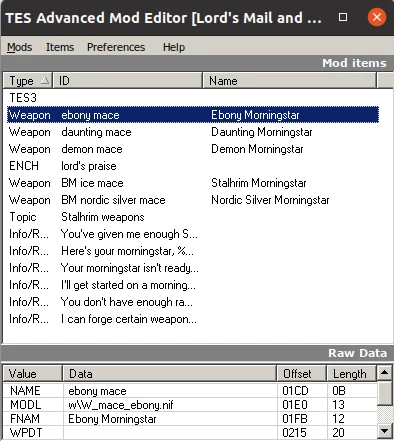394x441 pixels.
Task: Select the FNAM raw data row
Action: (190, 418)
